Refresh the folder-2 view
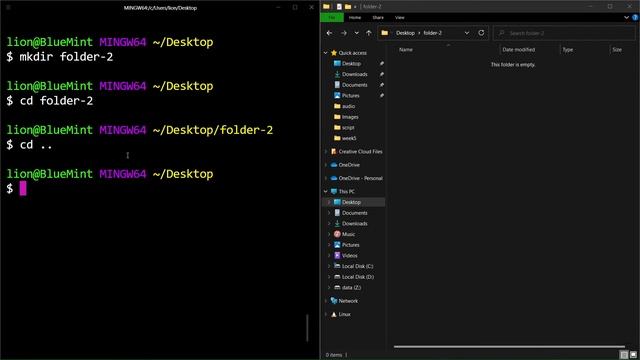This screenshot has height=360, width=640. tap(481, 33)
